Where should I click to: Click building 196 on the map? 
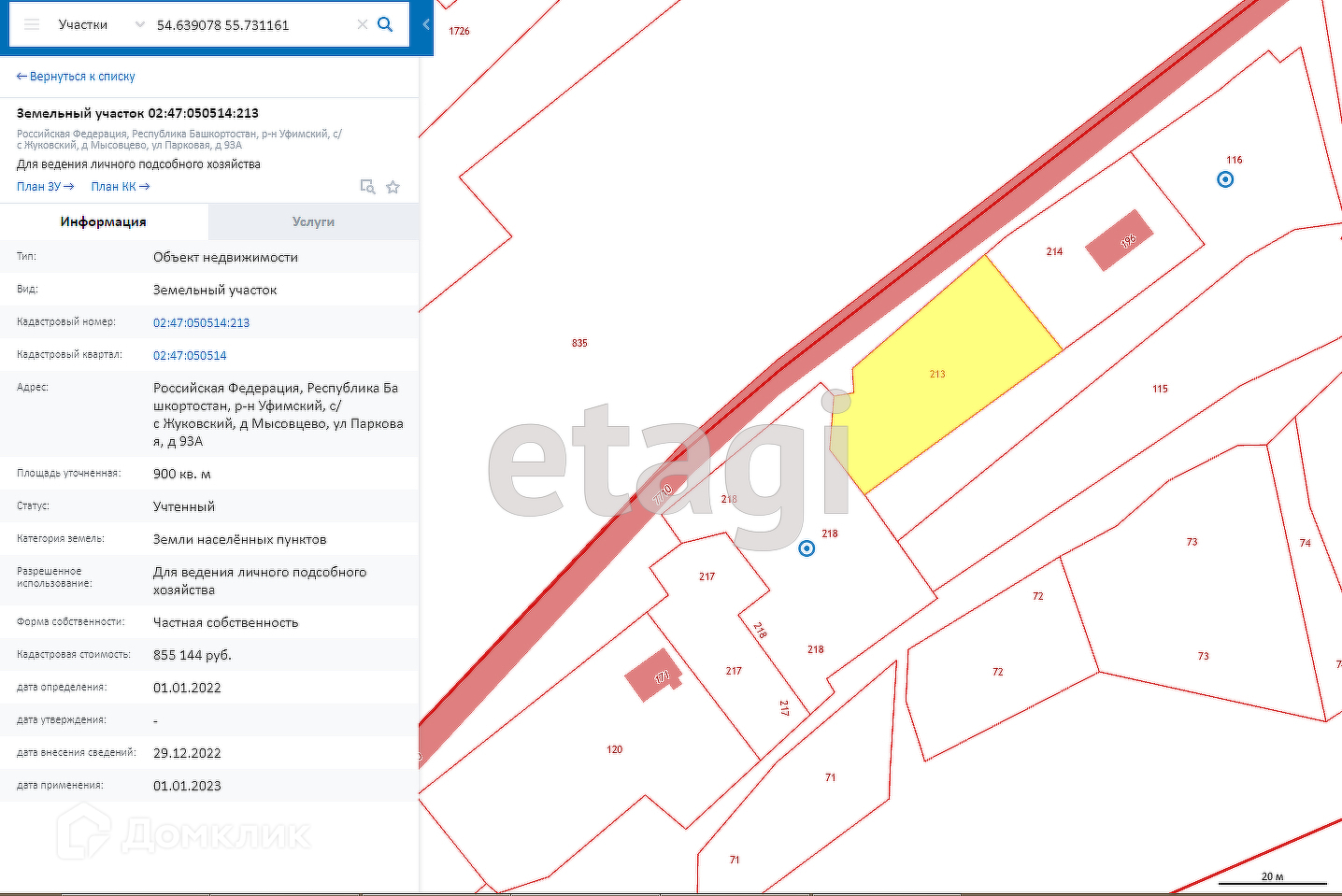pyautogui.click(x=1119, y=240)
